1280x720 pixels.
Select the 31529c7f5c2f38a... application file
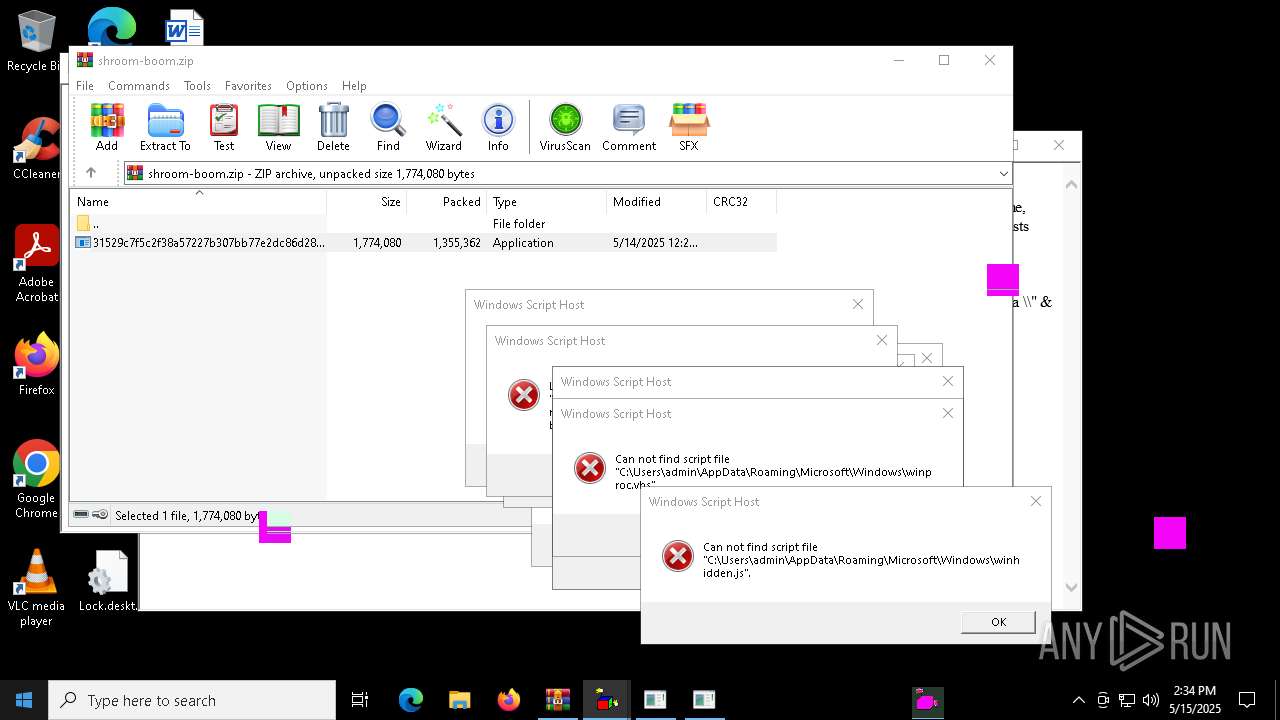[x=424, y=243]
